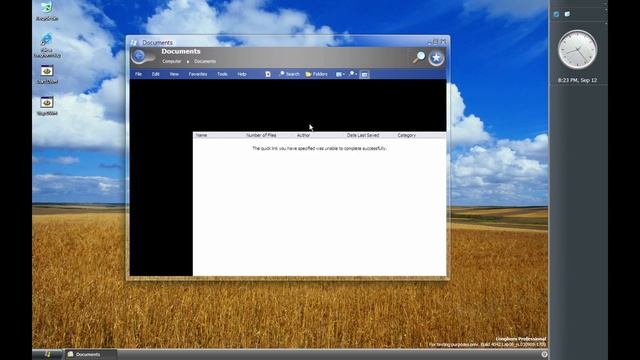
Task: Open the dropdown after the Views button
Action: pos(353,74)
